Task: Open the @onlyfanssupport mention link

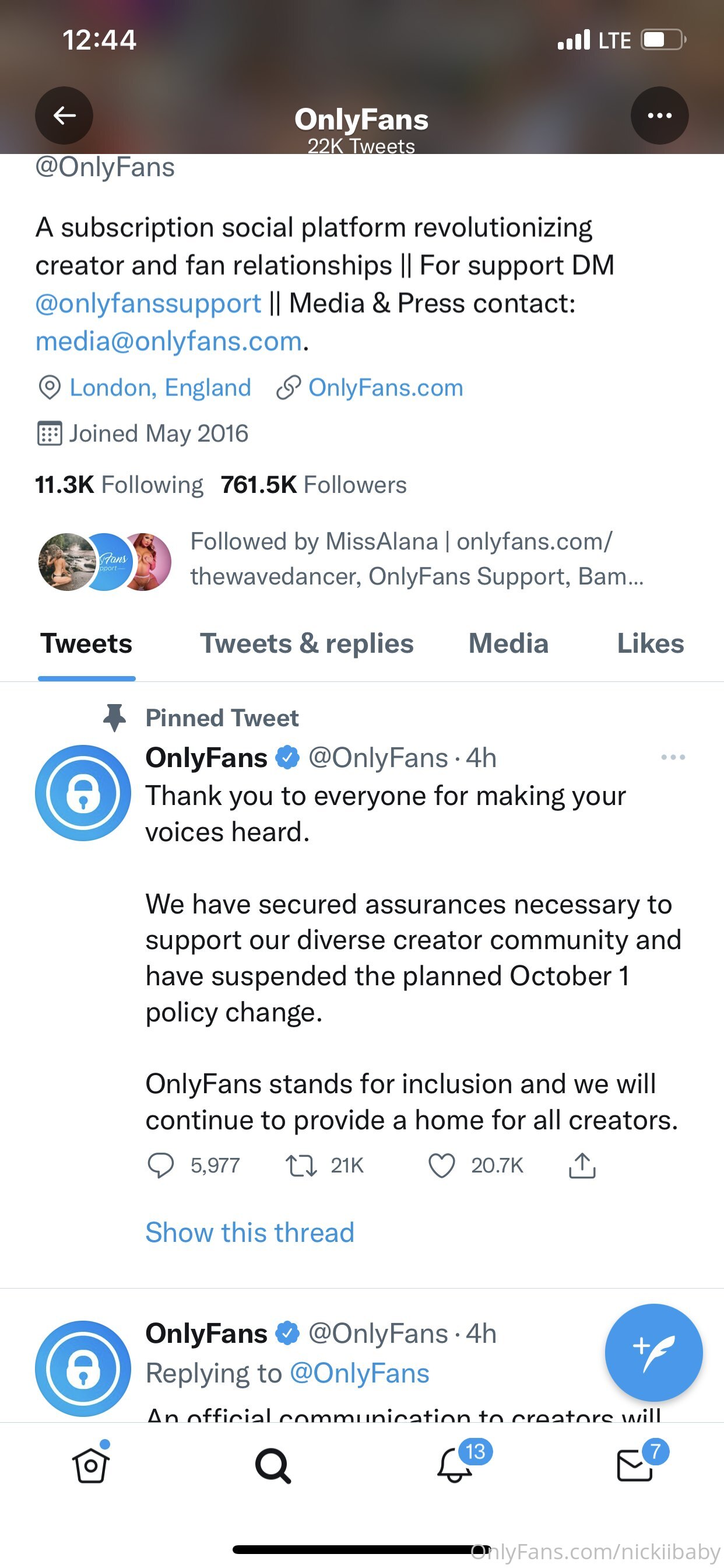Action: point(149,303)
